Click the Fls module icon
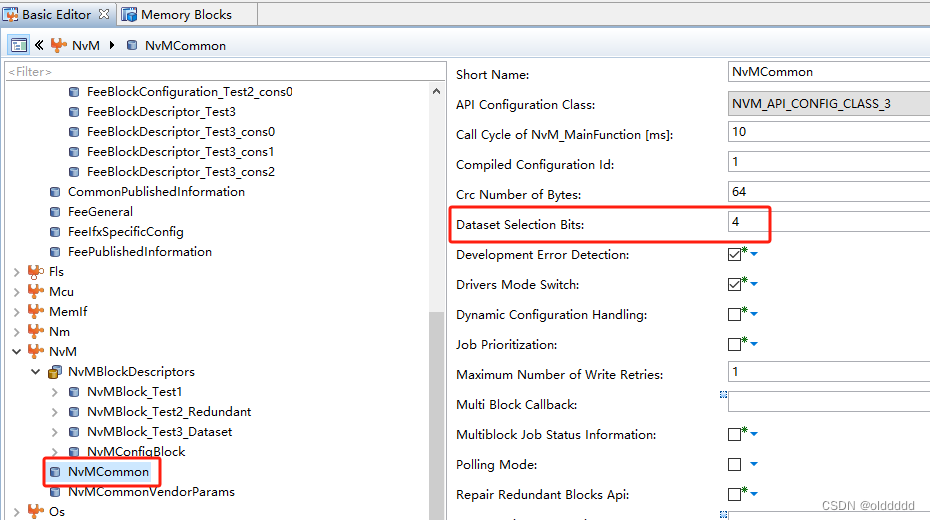This screenshot has height=520, width=930. click(x=36, y=272)
